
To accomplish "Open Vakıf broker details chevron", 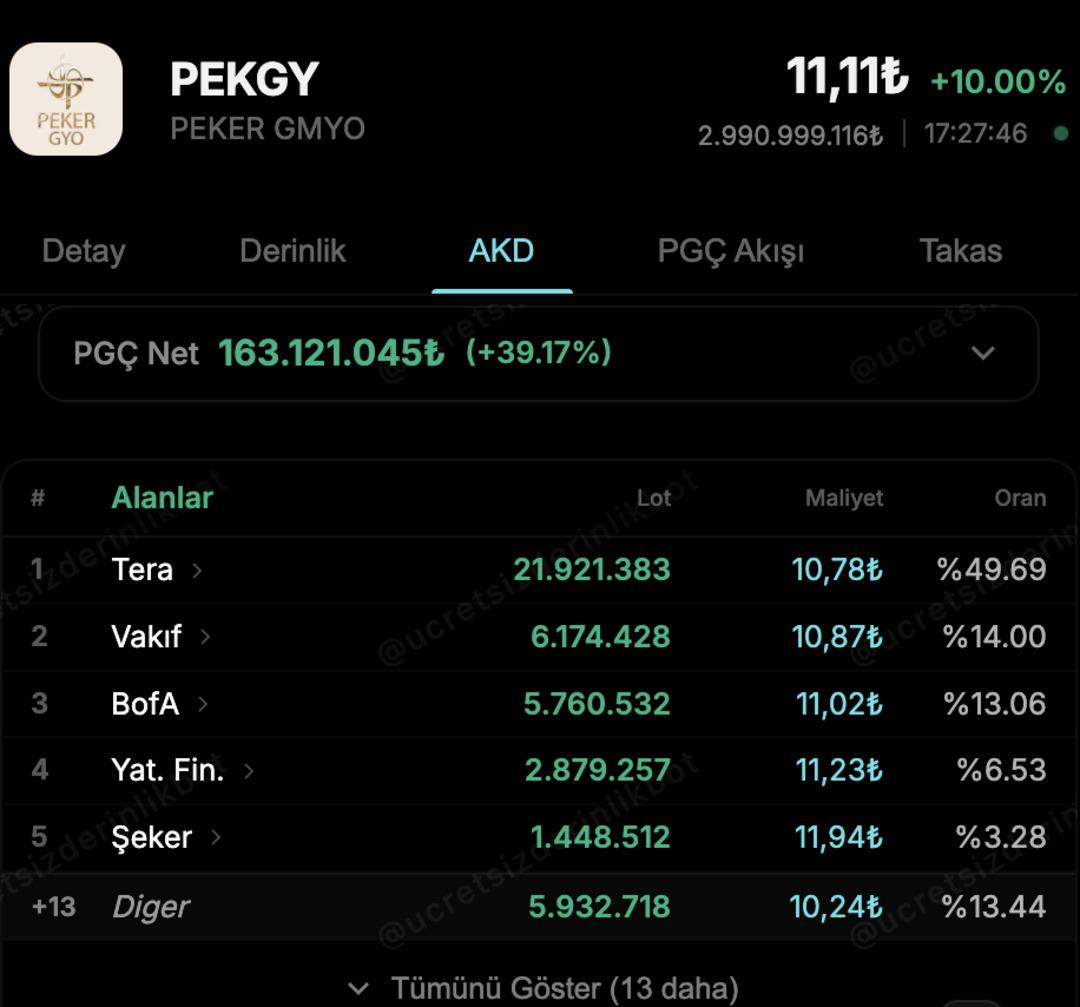I will [x=205, y=637].
